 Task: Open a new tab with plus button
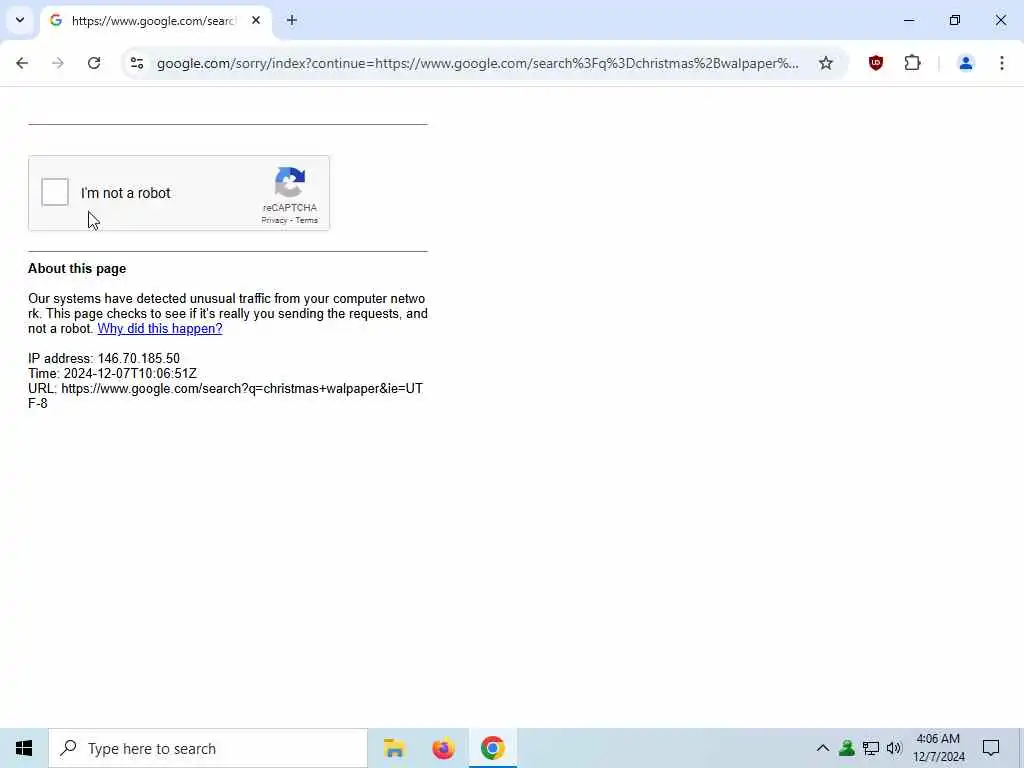(x=292, y=21)
